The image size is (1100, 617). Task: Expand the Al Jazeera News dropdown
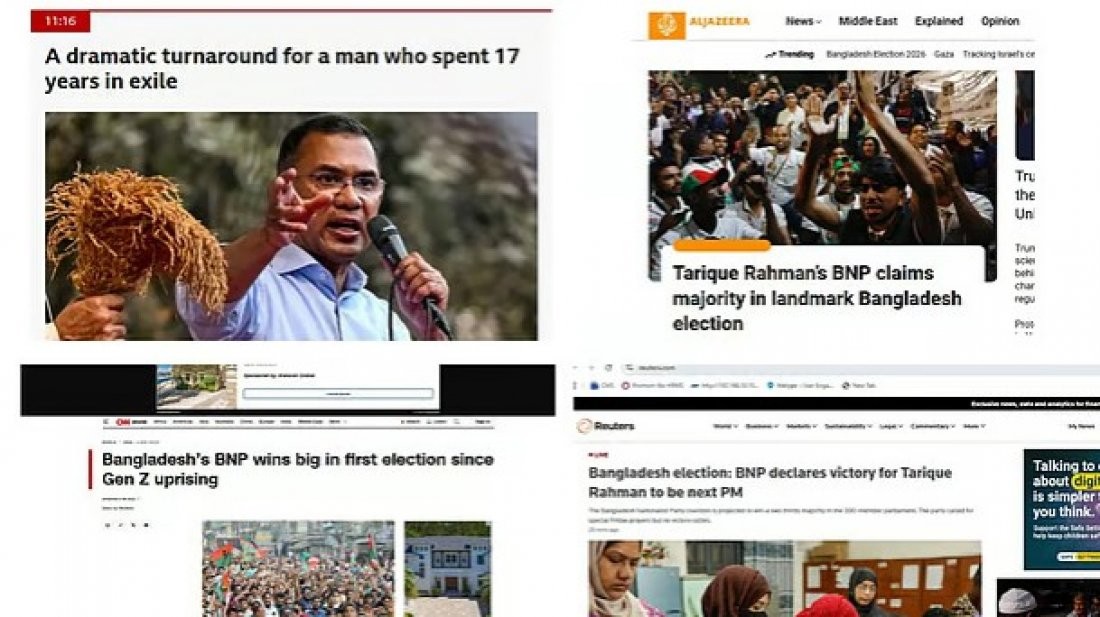803,21
